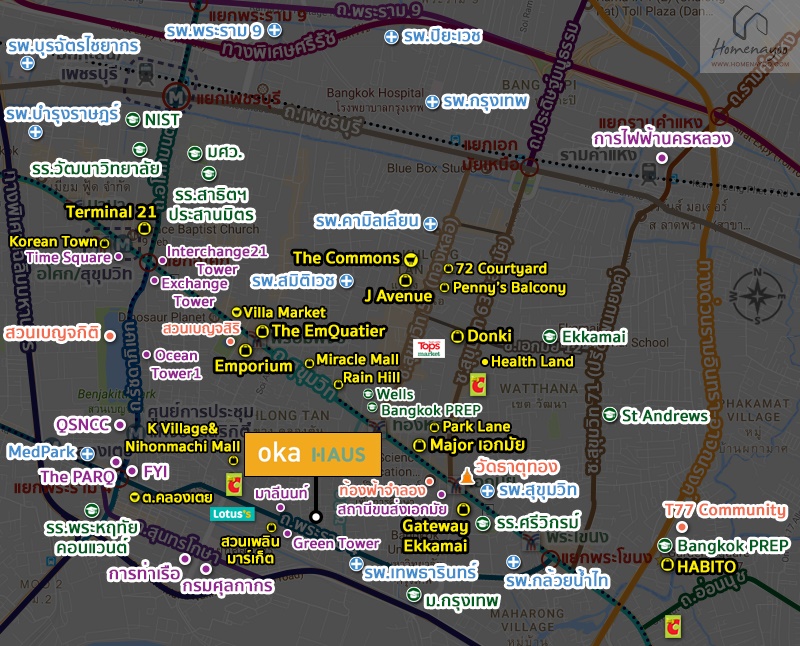Screen dimensions: 800x646
Task: Click the รร.วัฒนาวิทยาลัย label
Action: click(x=95, y=169)
